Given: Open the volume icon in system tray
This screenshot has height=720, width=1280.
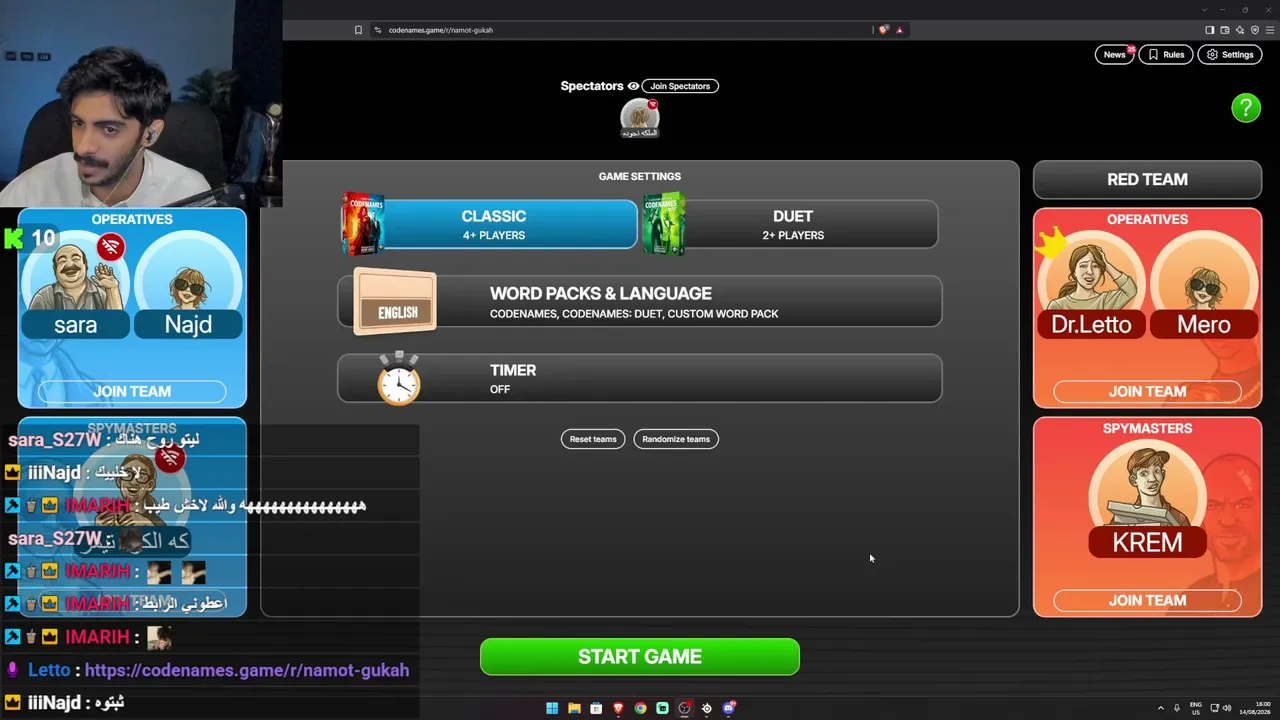Looking at the screenshot, I should pyautogui.click(x=1227, y=708).
